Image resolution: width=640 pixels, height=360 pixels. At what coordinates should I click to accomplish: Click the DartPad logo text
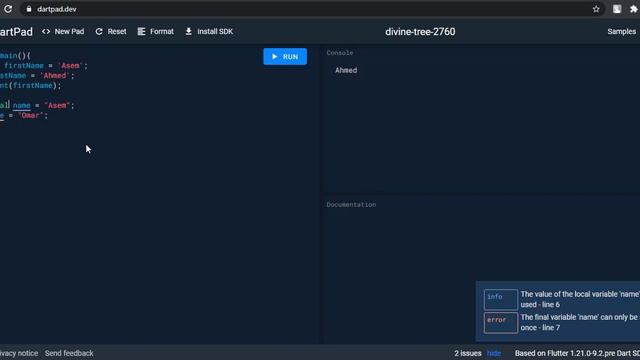click(x=16, y=32)
